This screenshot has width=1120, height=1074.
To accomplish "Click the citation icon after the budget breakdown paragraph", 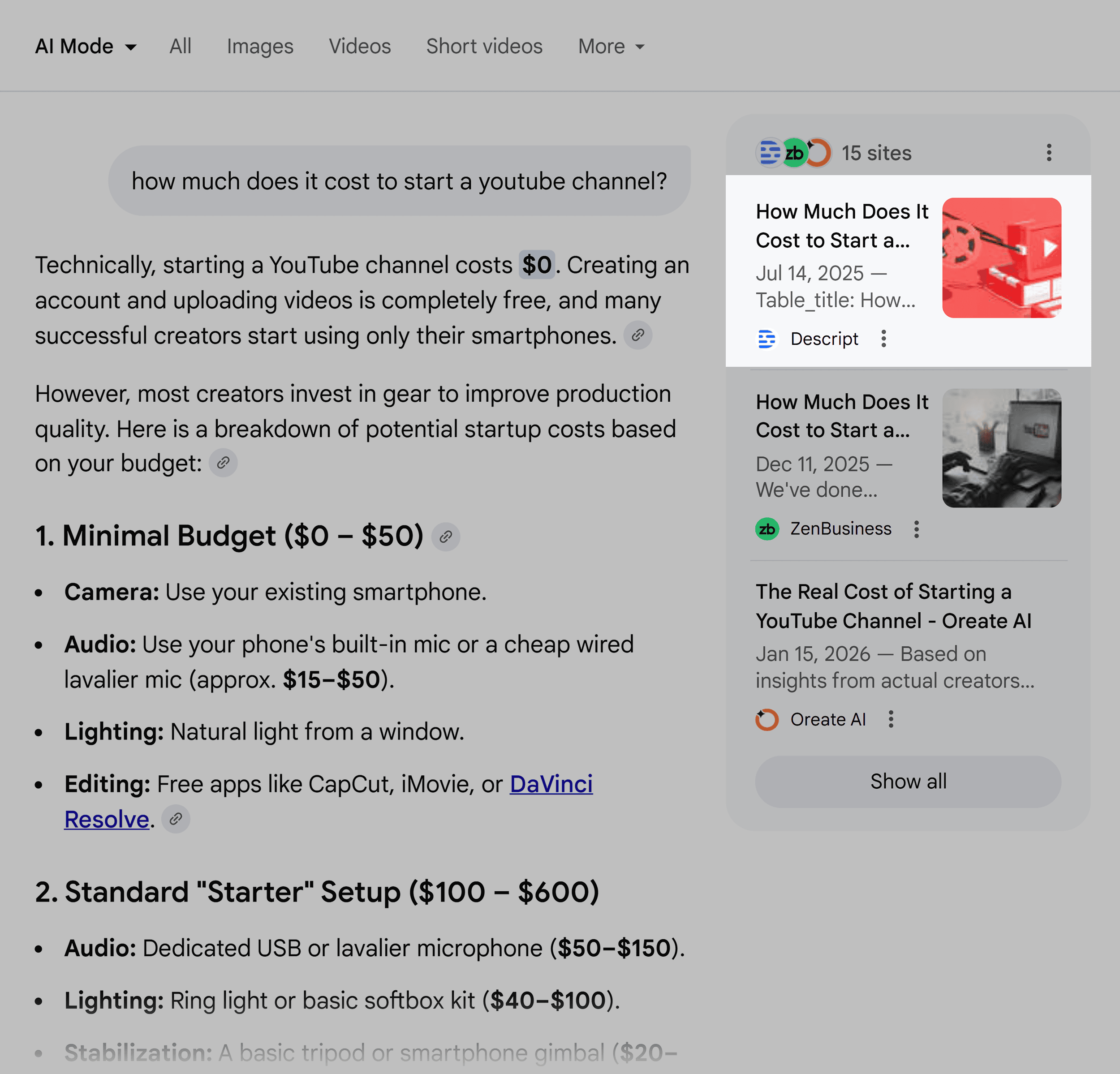I will coord(224,463).
